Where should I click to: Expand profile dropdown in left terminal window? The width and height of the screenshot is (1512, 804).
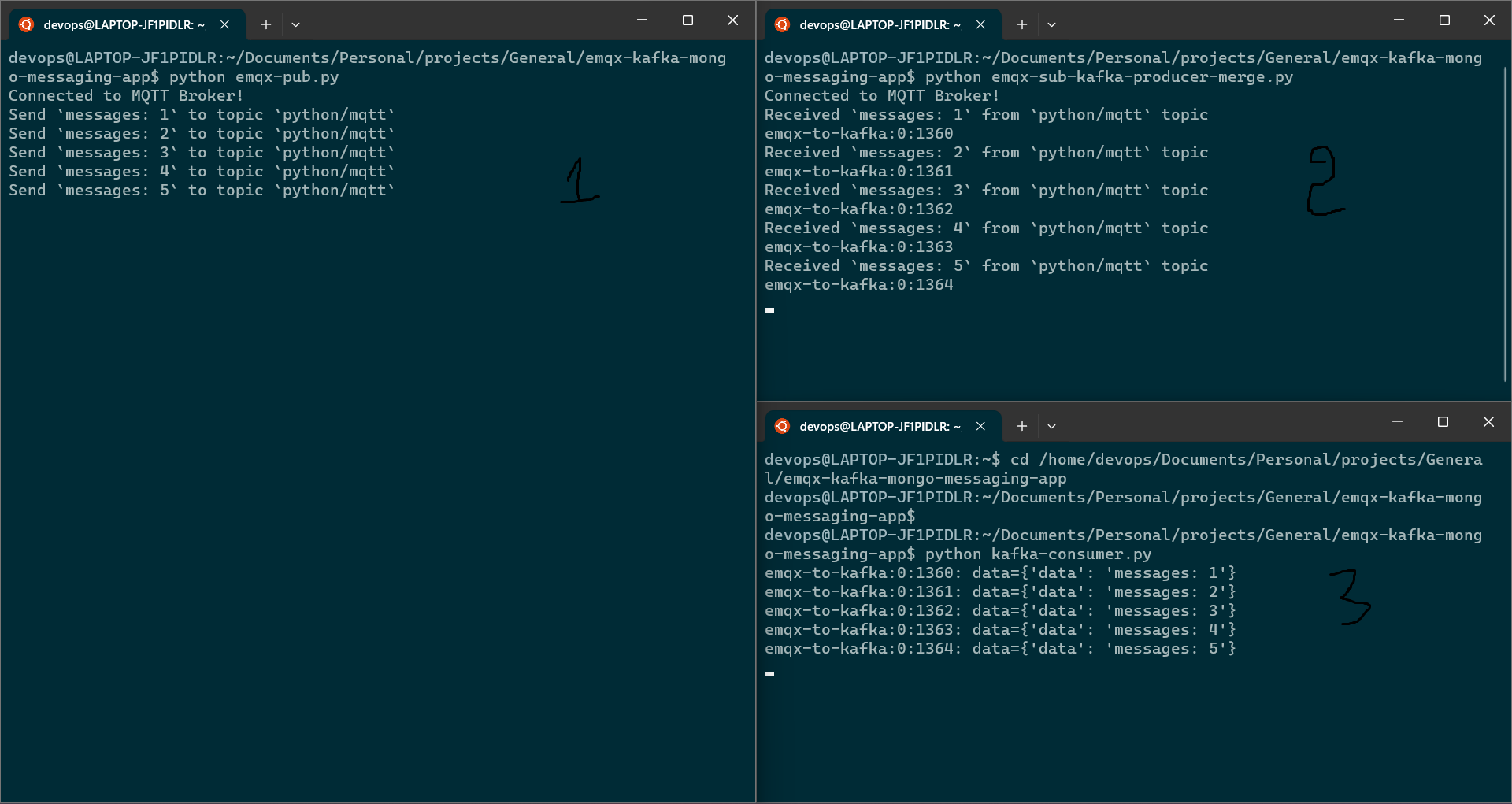(x=296, y=24)
